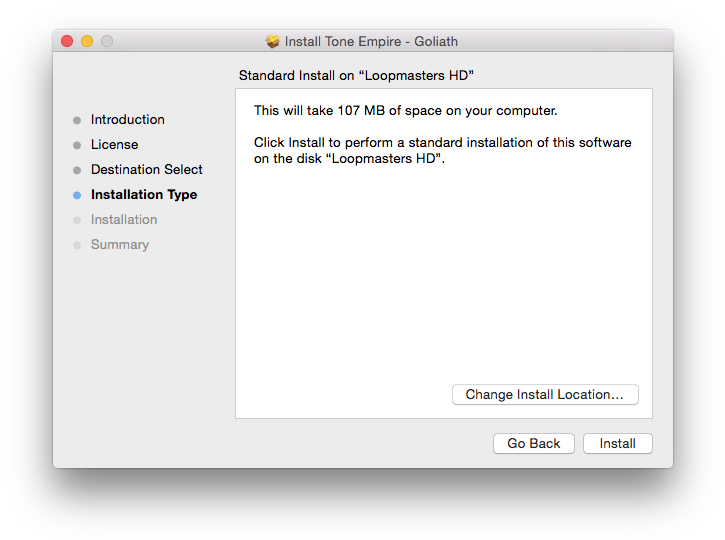Select Destination Select step in sidebar

tap(146, 170)
